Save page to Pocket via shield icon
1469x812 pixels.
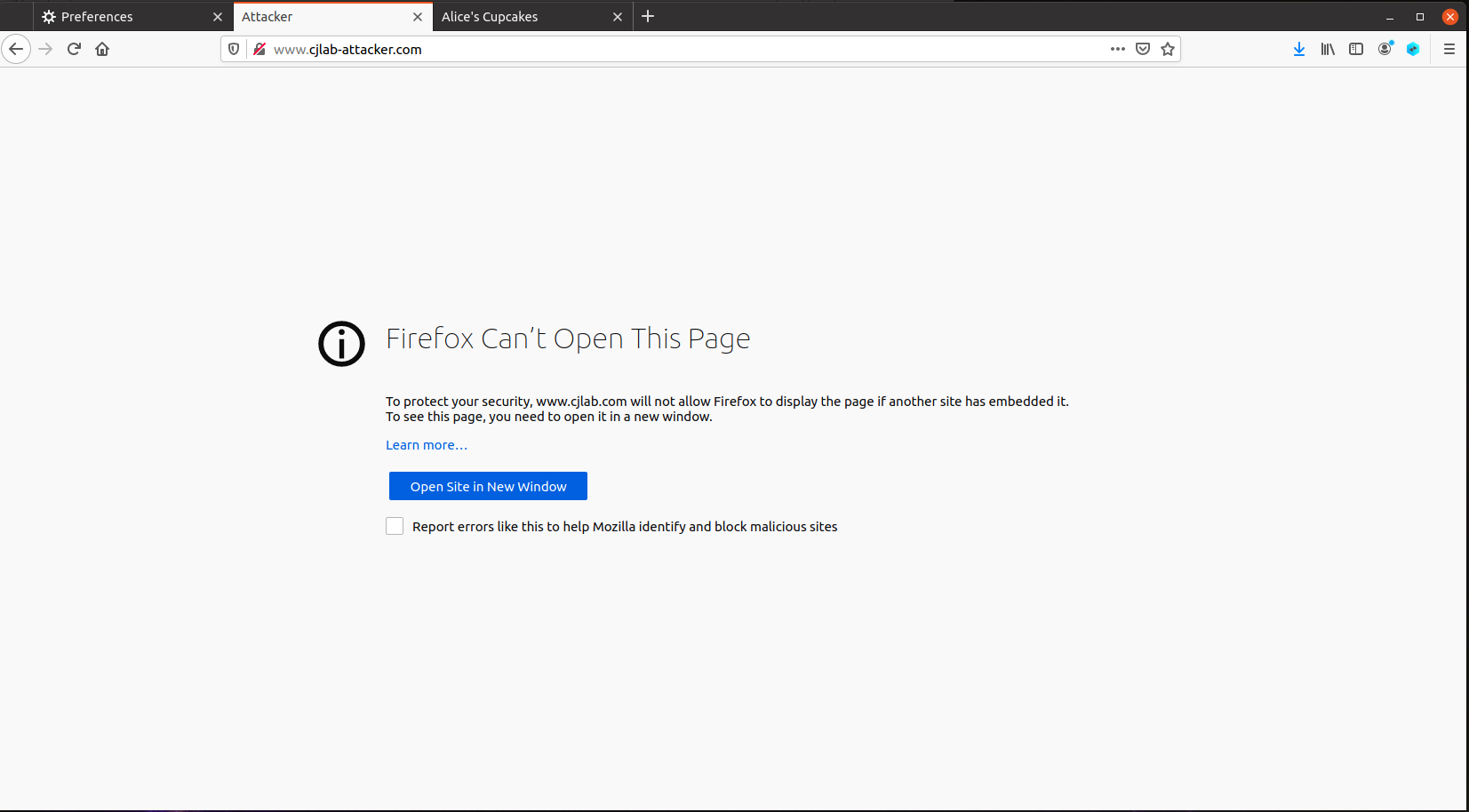(x=1142, y=49)
